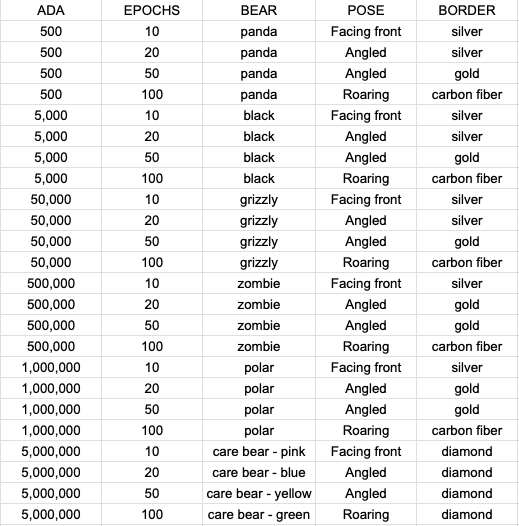Click the panda row's 'carbon fiber' cell
519x526 pixels.
point(467,95)
